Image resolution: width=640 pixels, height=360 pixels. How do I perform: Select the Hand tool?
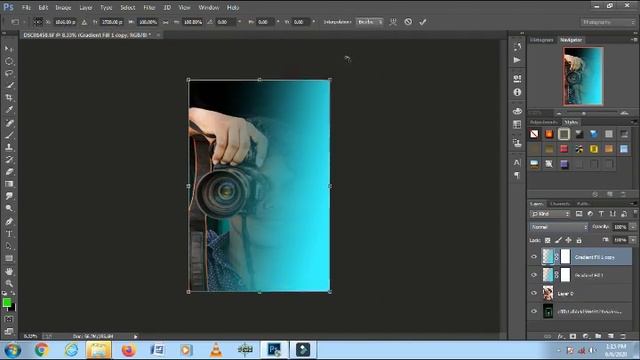point(9,271)
